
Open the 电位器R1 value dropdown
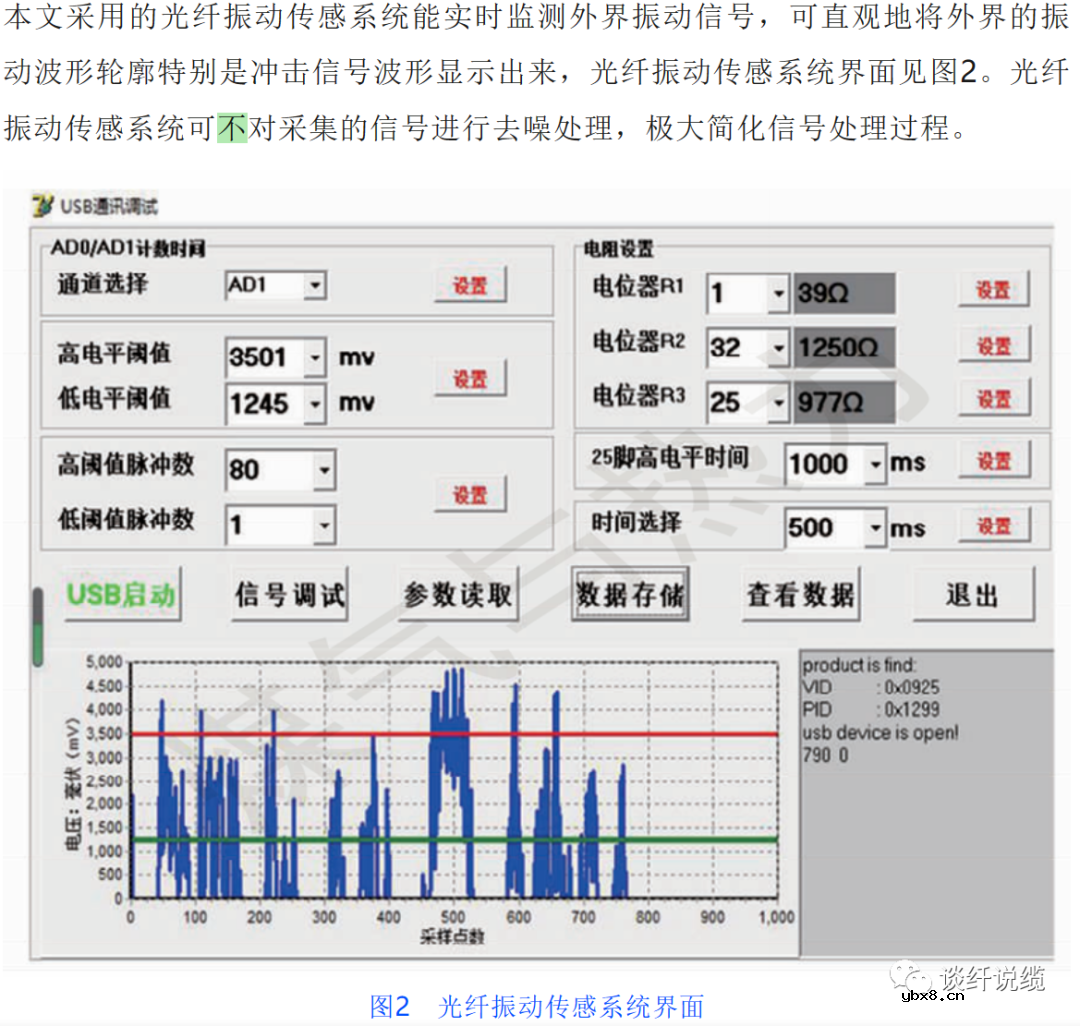click(x=776, y=292)
